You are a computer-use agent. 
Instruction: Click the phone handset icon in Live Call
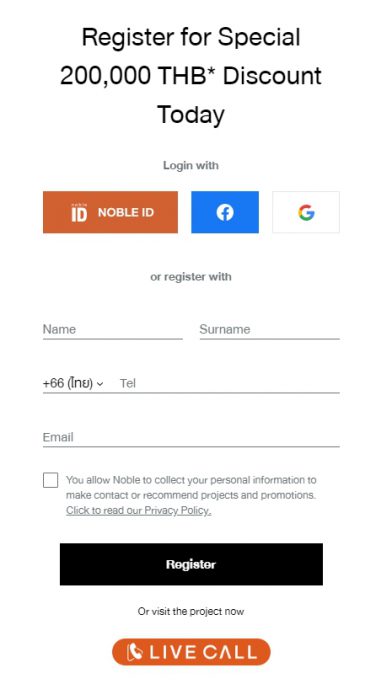click(135, 652)
